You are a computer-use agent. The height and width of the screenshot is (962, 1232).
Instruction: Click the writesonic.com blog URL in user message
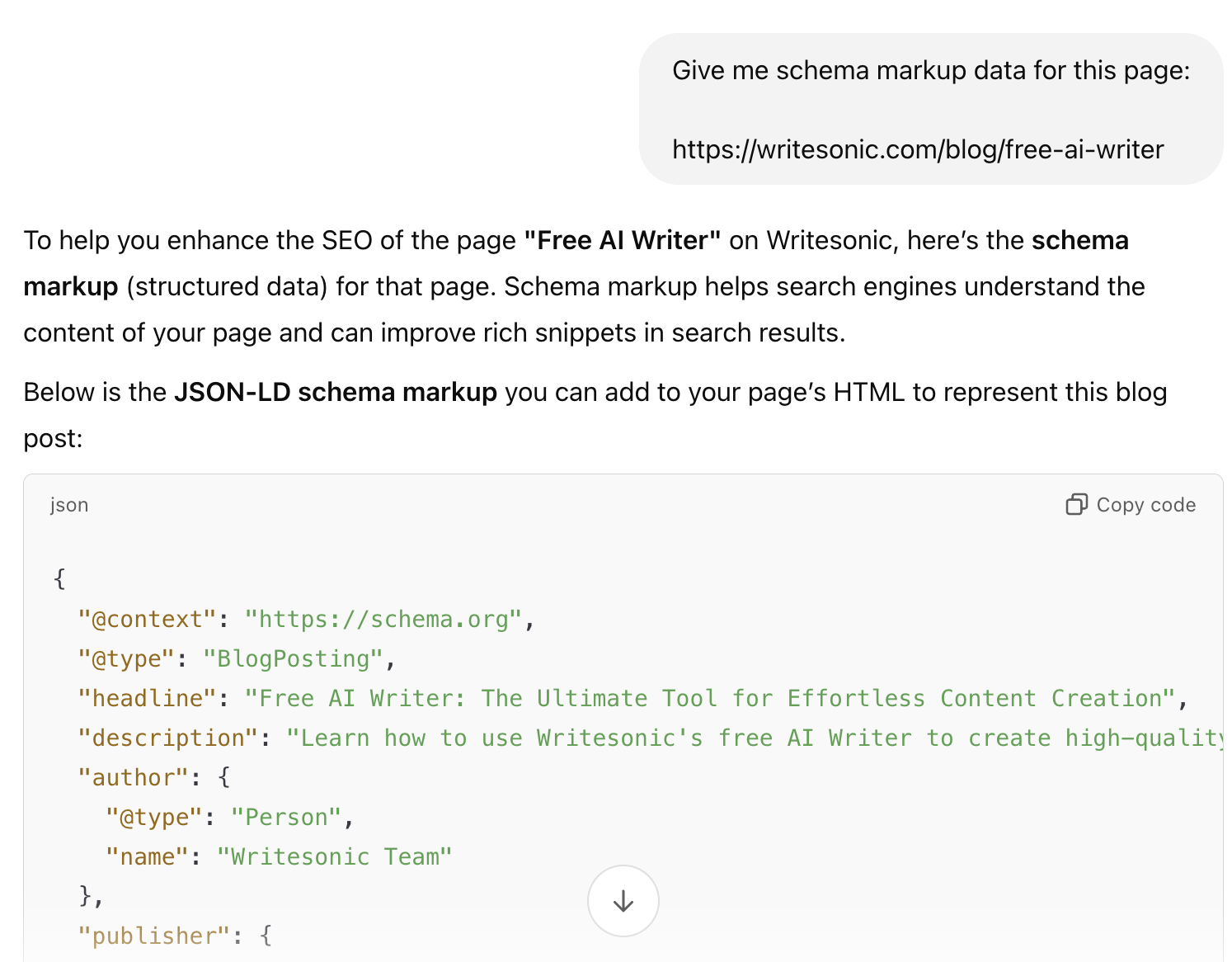pyautogui.click(x=918, y=149)
